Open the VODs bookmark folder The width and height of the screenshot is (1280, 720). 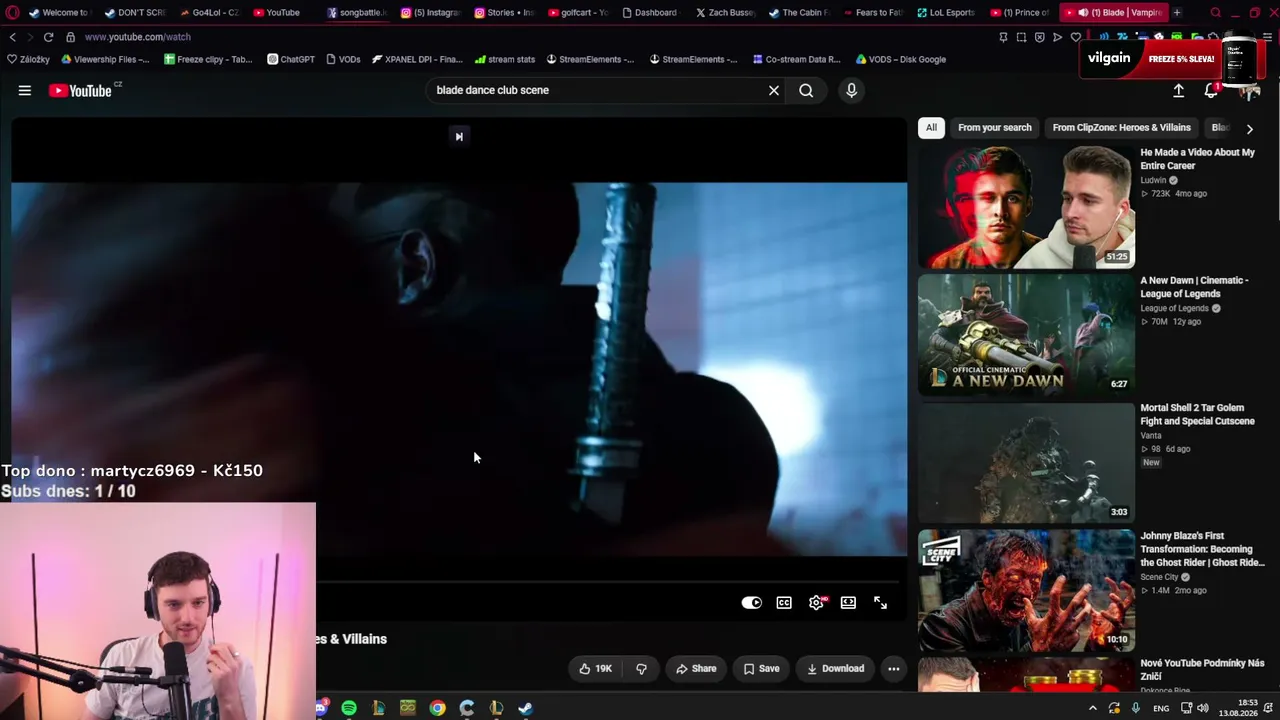pos(343,59)
